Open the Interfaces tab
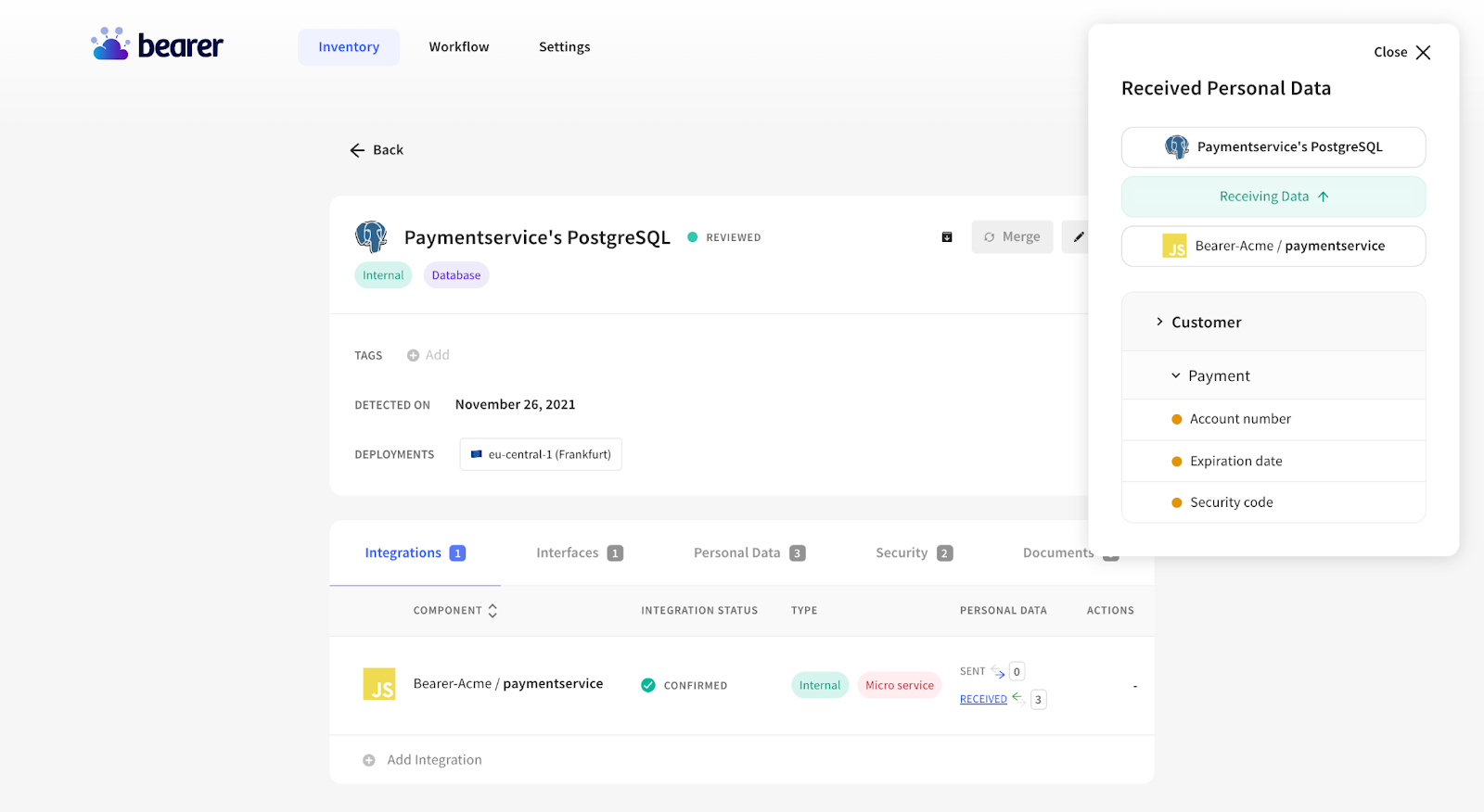The height and width of the screenshot is (812, 1484). 580,553
